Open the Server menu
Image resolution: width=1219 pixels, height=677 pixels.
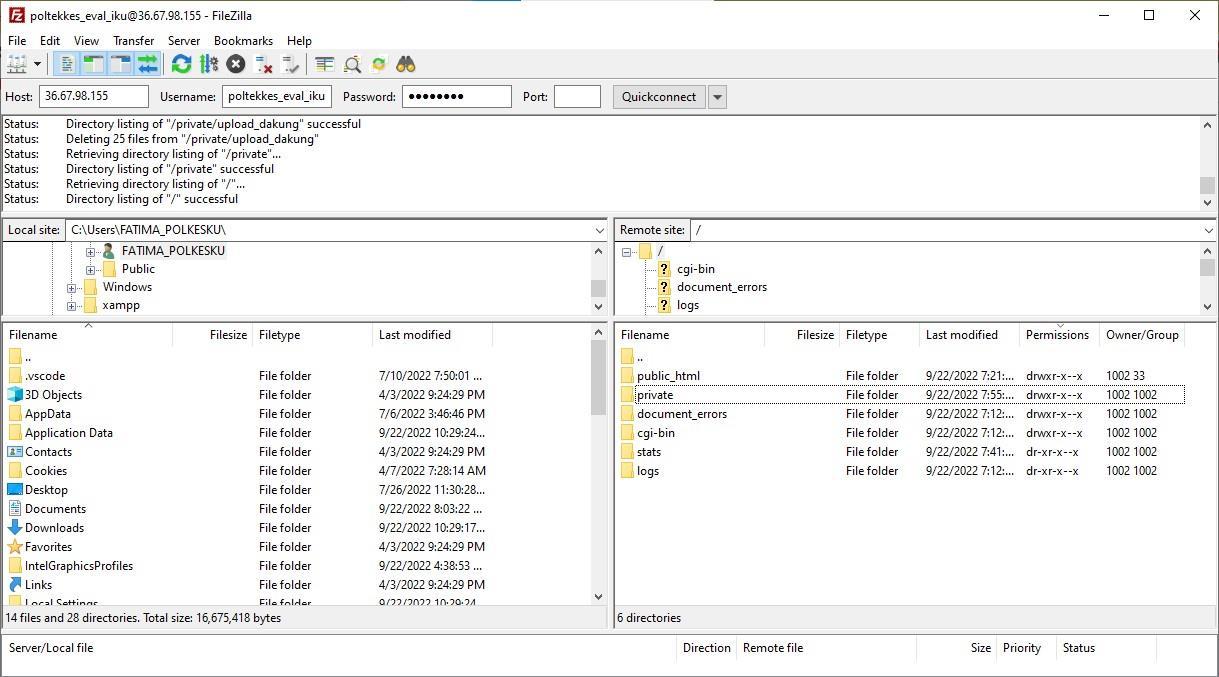point(184,40)
